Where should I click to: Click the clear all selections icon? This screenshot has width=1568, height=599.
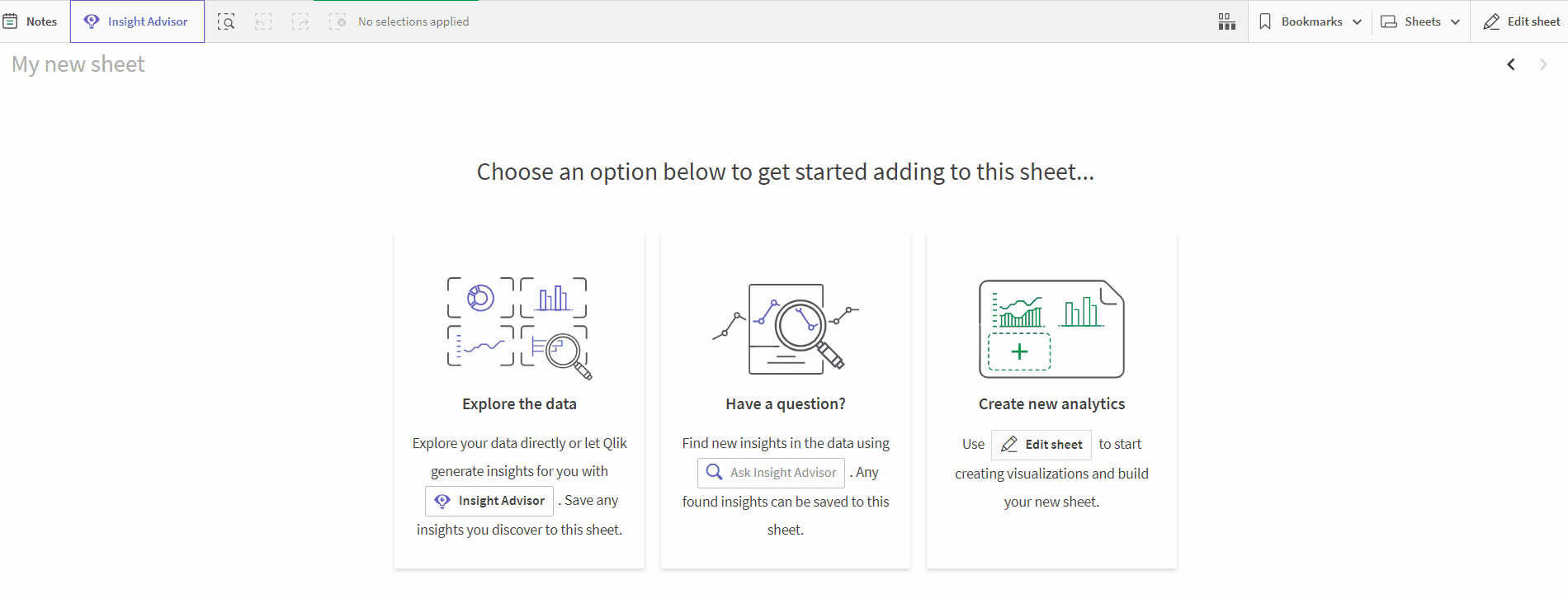coord(338,21)
